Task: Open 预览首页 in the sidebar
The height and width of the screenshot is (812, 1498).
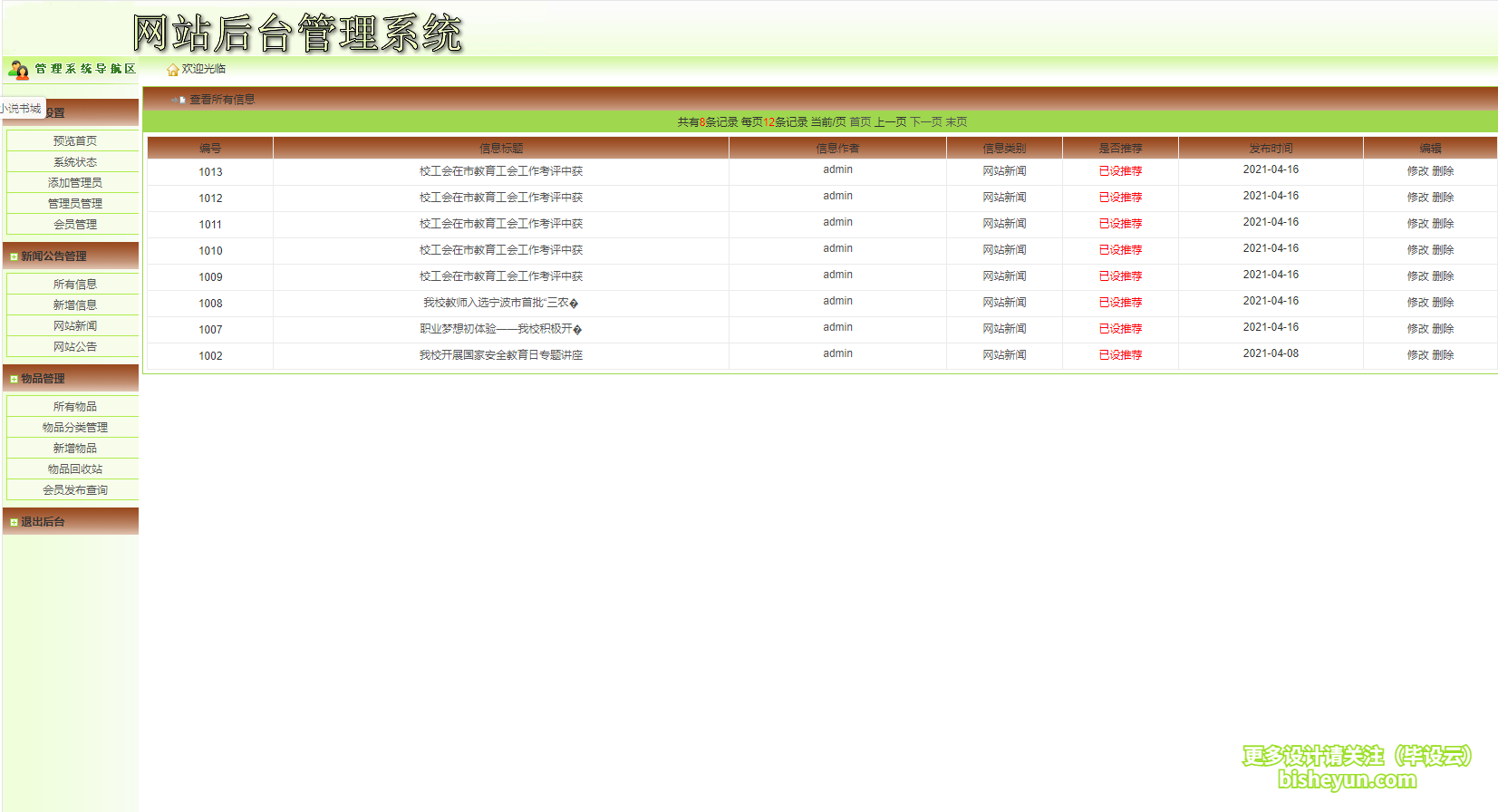Action: [x=74, y=140]
